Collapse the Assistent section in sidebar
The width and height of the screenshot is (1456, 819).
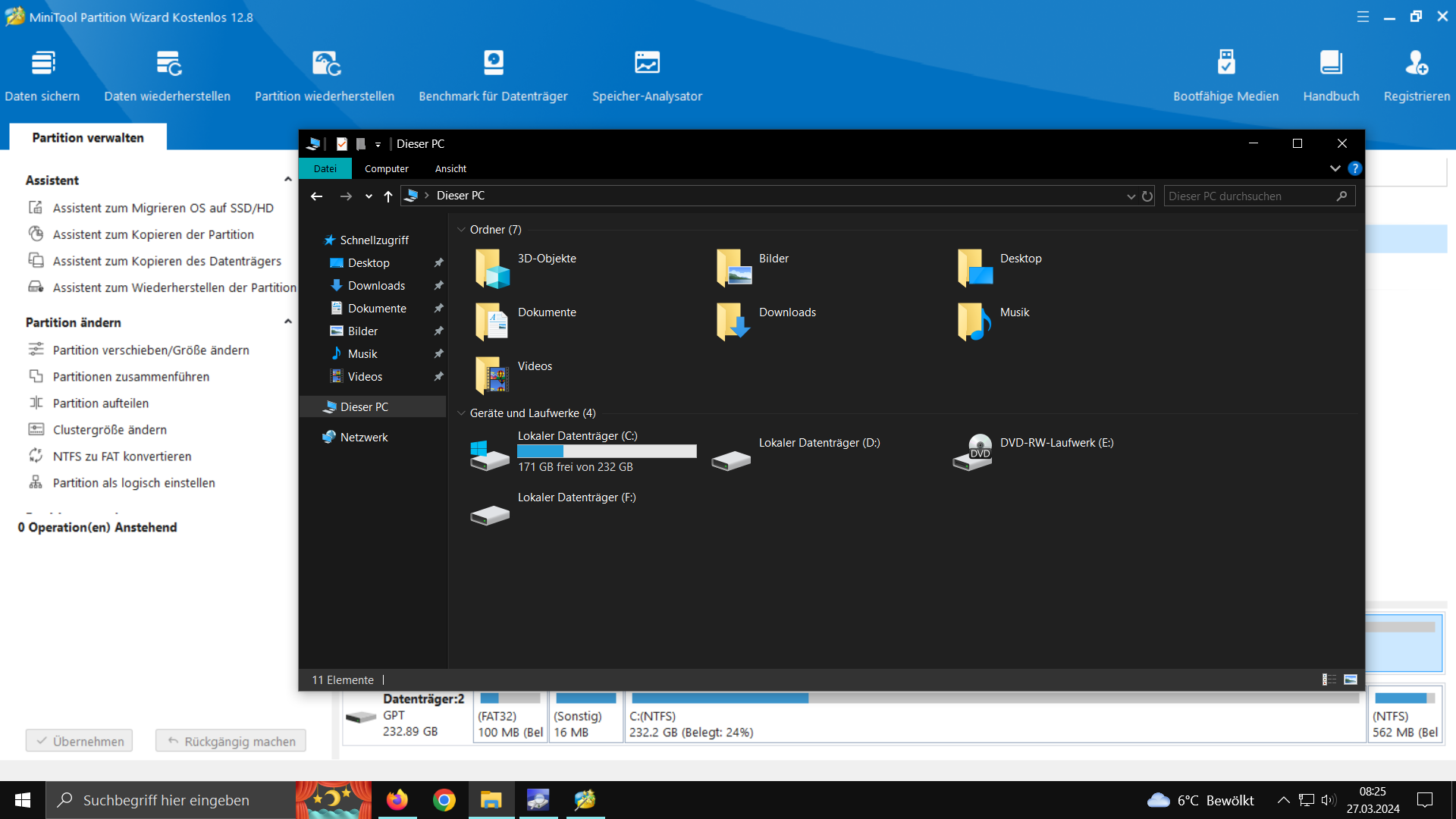pos(287,180)
